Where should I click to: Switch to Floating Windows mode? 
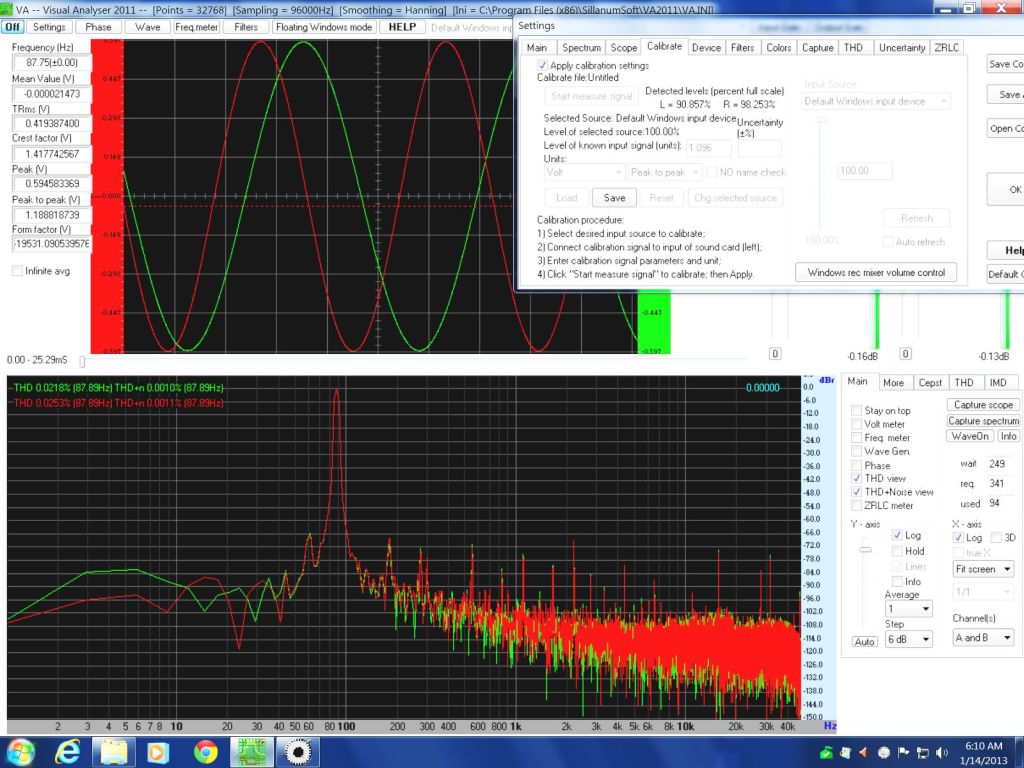323,27
